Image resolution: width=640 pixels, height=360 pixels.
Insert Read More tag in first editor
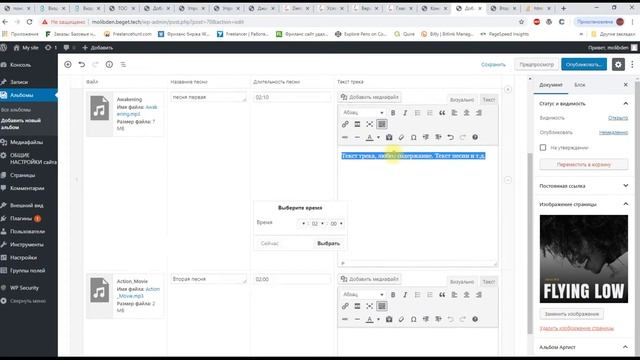357,124
